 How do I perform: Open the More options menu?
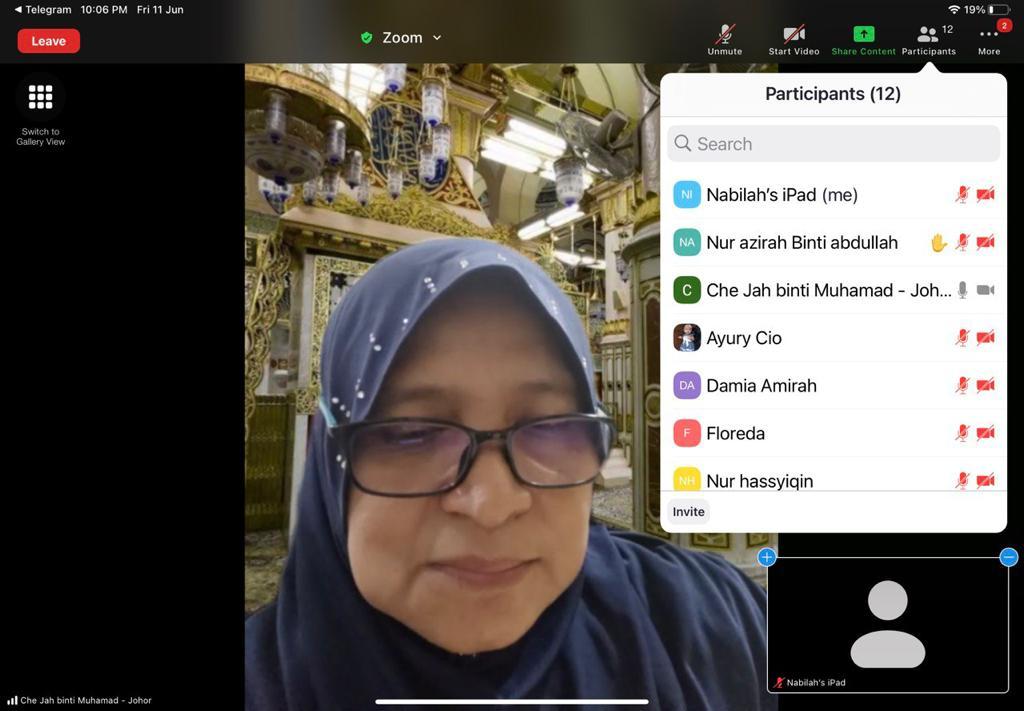[x=989, y=36]
